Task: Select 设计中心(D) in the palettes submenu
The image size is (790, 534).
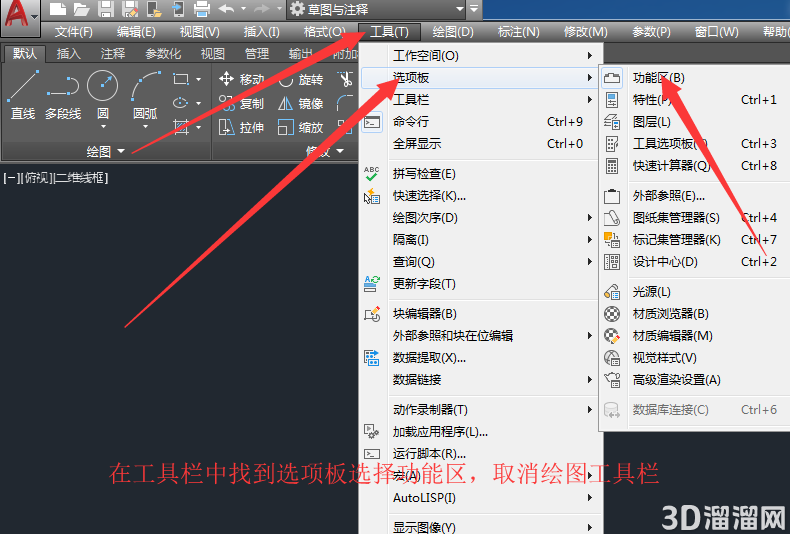Action: point(695,262)
